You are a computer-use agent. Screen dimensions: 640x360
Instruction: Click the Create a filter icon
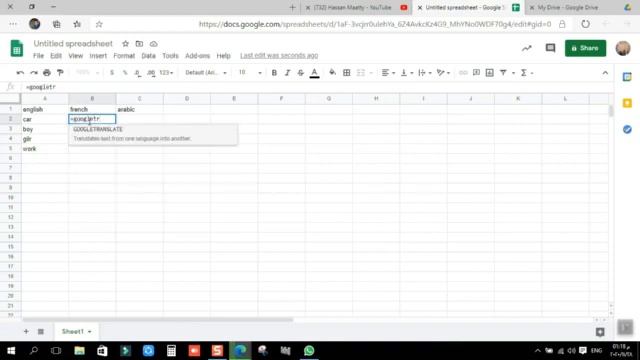coord(503,73)
